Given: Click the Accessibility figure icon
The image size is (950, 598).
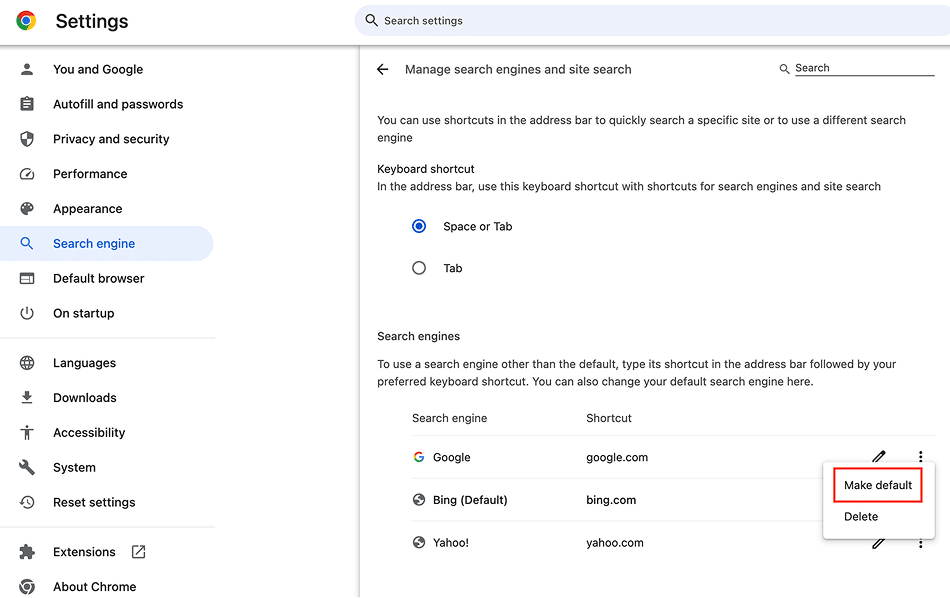Looking at the screenshot, I should [27, 433].
